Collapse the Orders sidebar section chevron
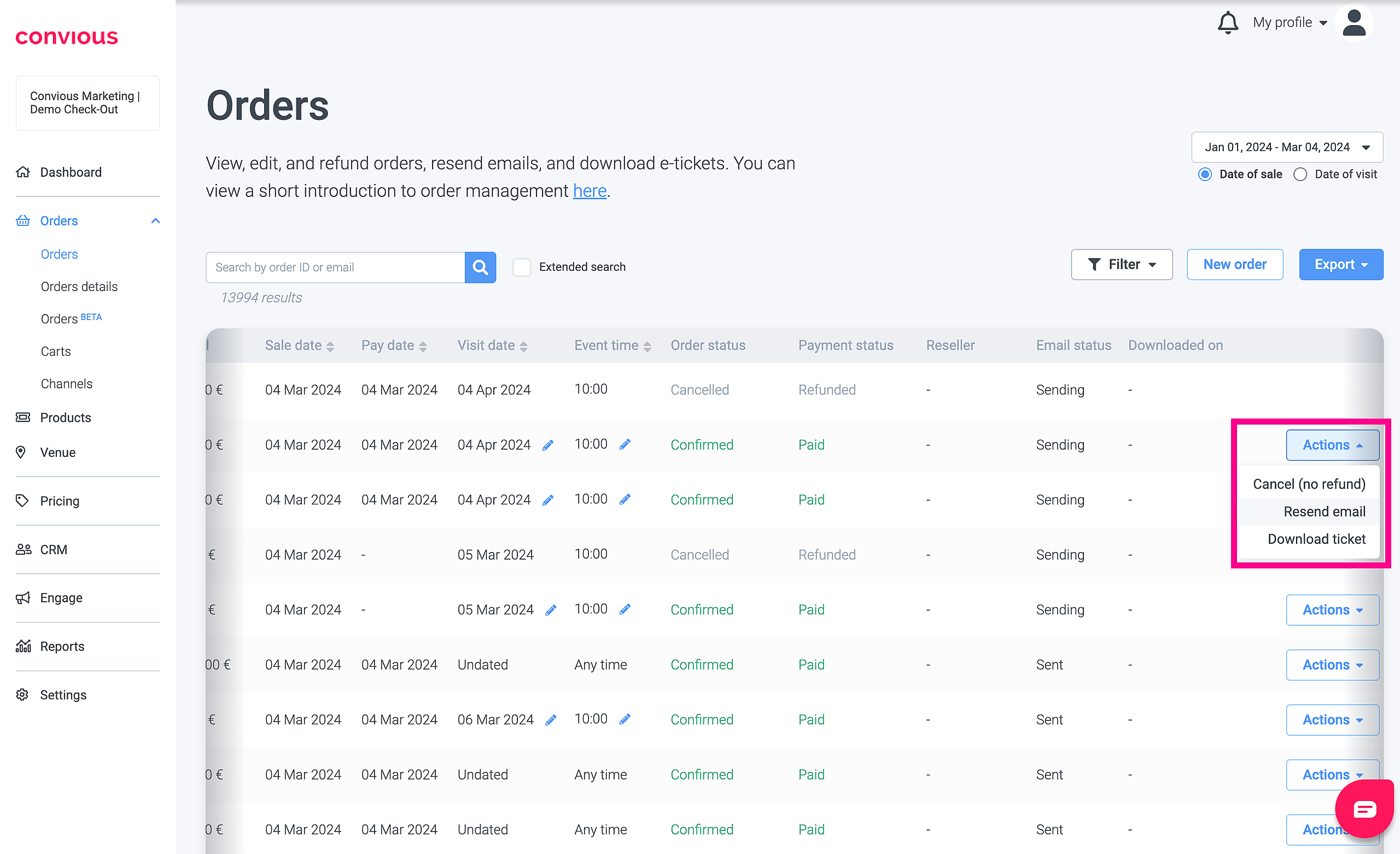 click(x=156, y=221)
